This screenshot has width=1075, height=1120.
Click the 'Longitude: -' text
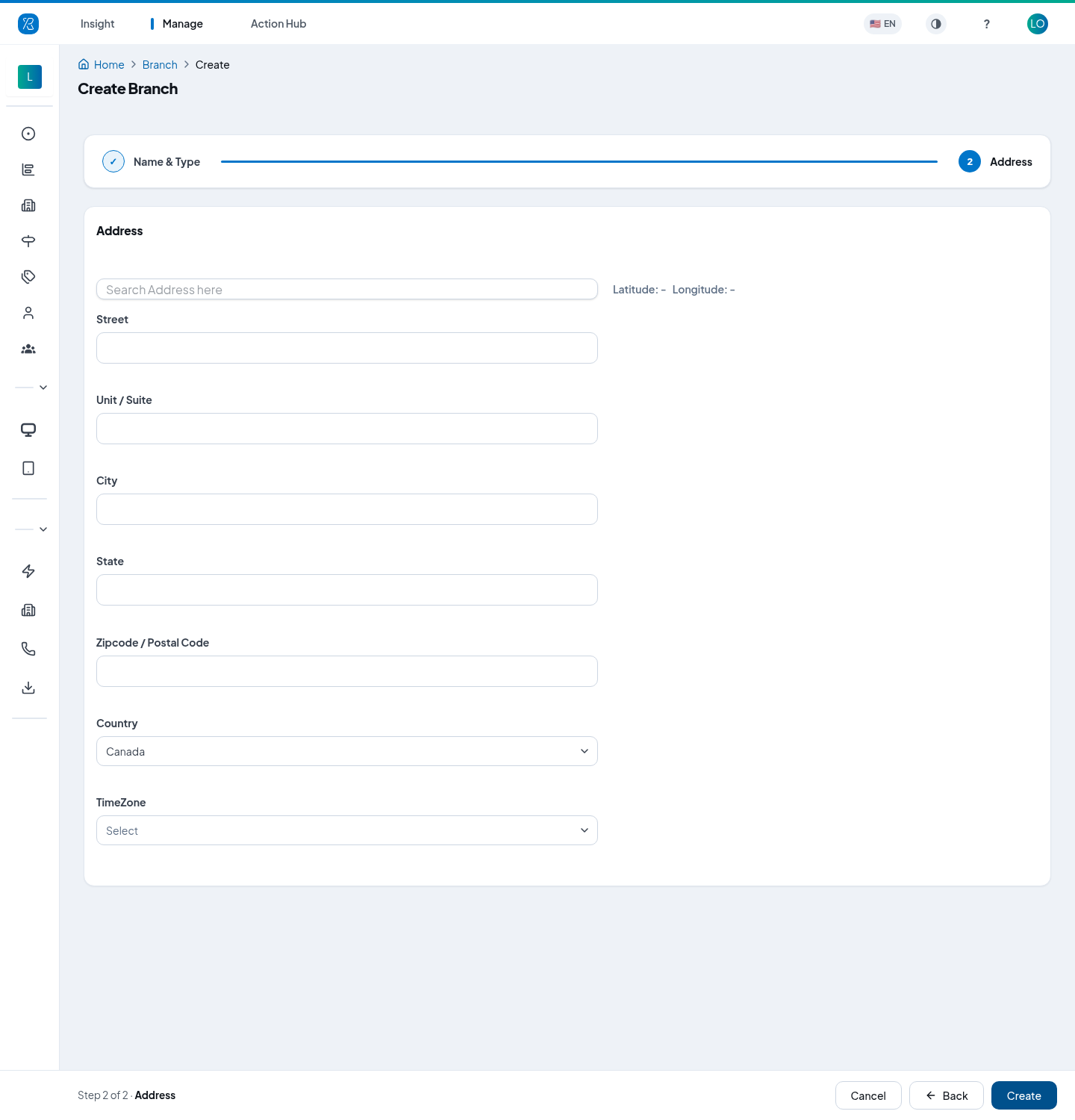703,290
